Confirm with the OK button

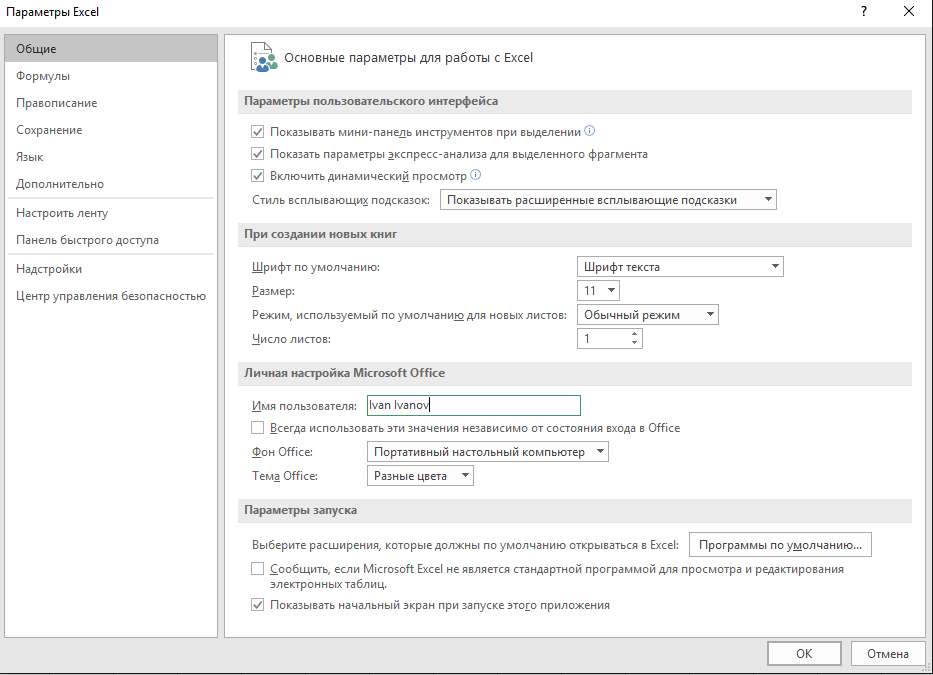tap(804, 653)
